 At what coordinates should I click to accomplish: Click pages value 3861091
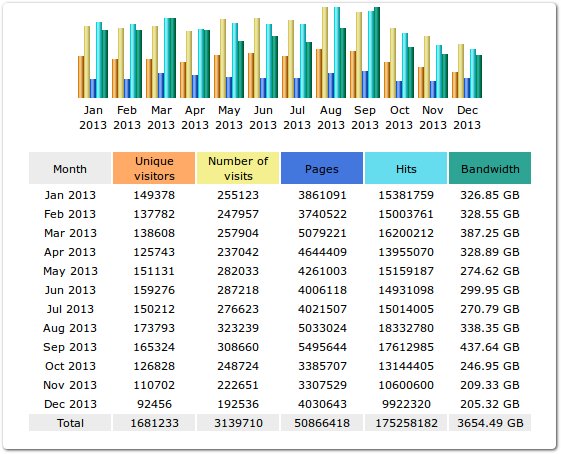click(322, 195)
